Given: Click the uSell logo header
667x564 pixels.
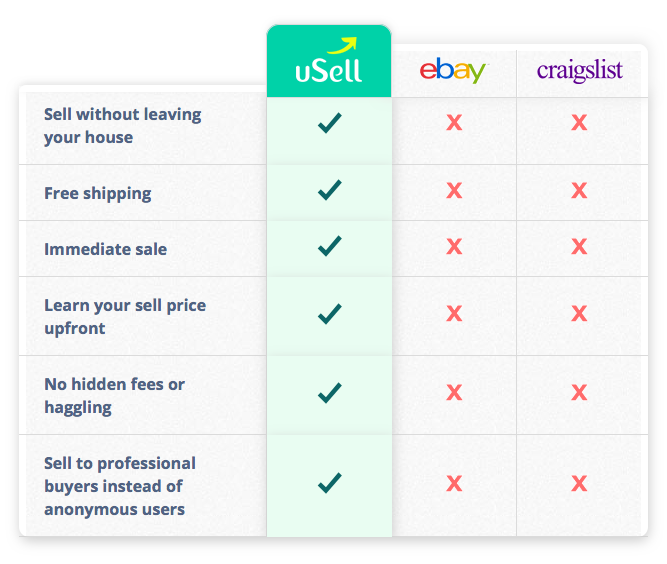Looking at the screenshot, I should (328, 61).
